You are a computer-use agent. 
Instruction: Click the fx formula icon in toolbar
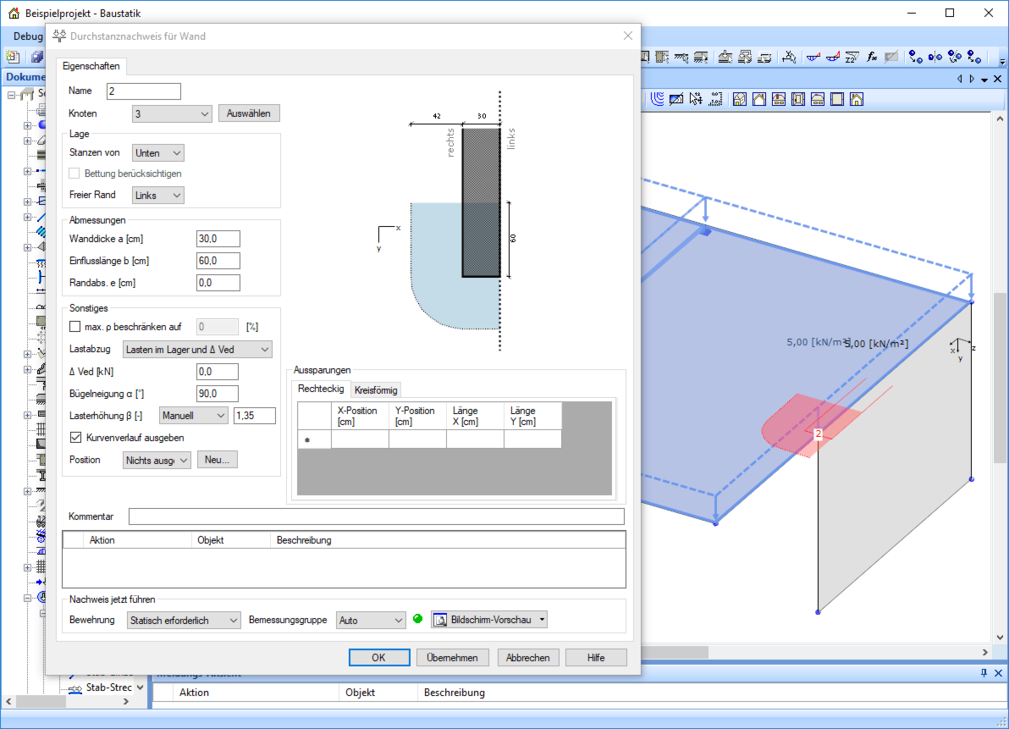click(872, 57)
